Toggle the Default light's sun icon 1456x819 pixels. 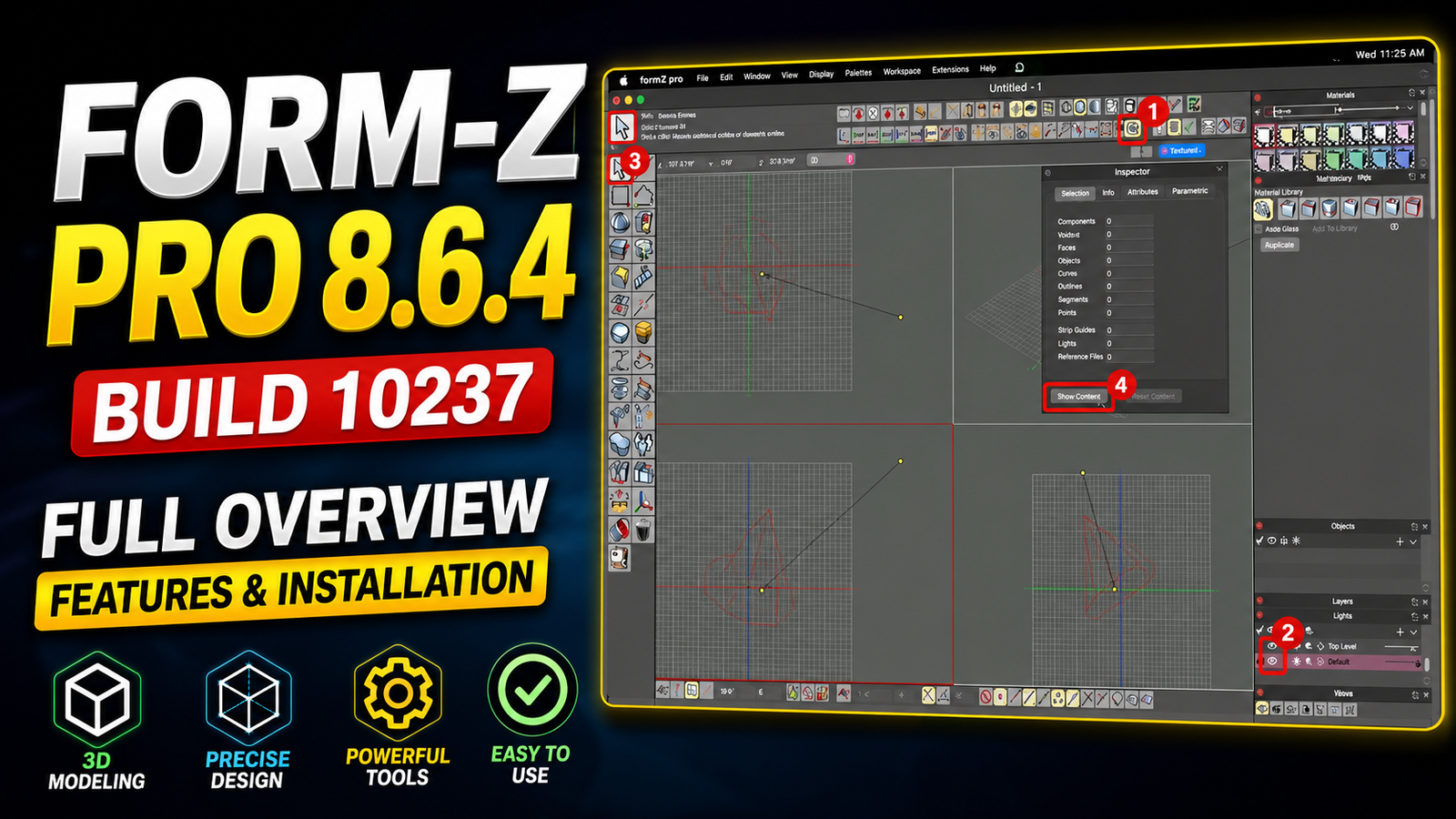tap(1296, 662)
